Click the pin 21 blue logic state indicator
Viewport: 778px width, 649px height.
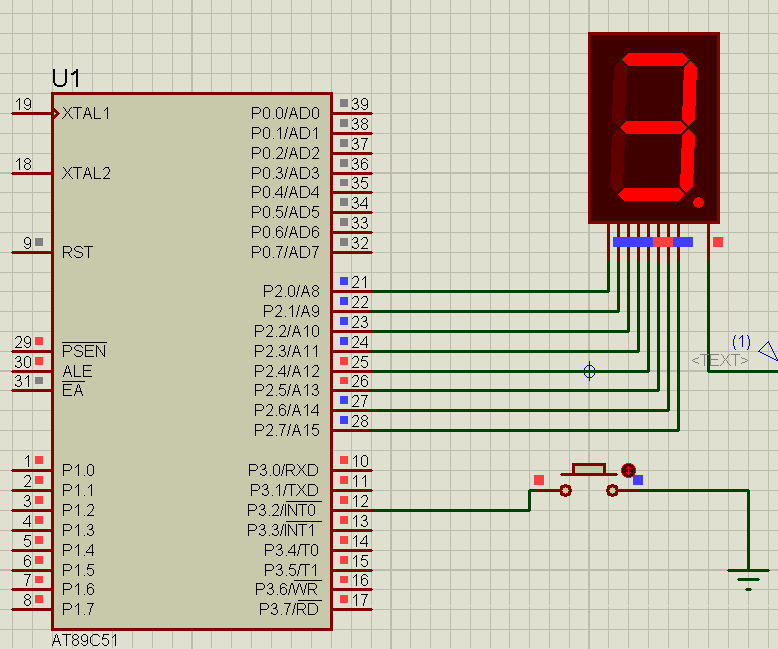[x=344, y=281]
